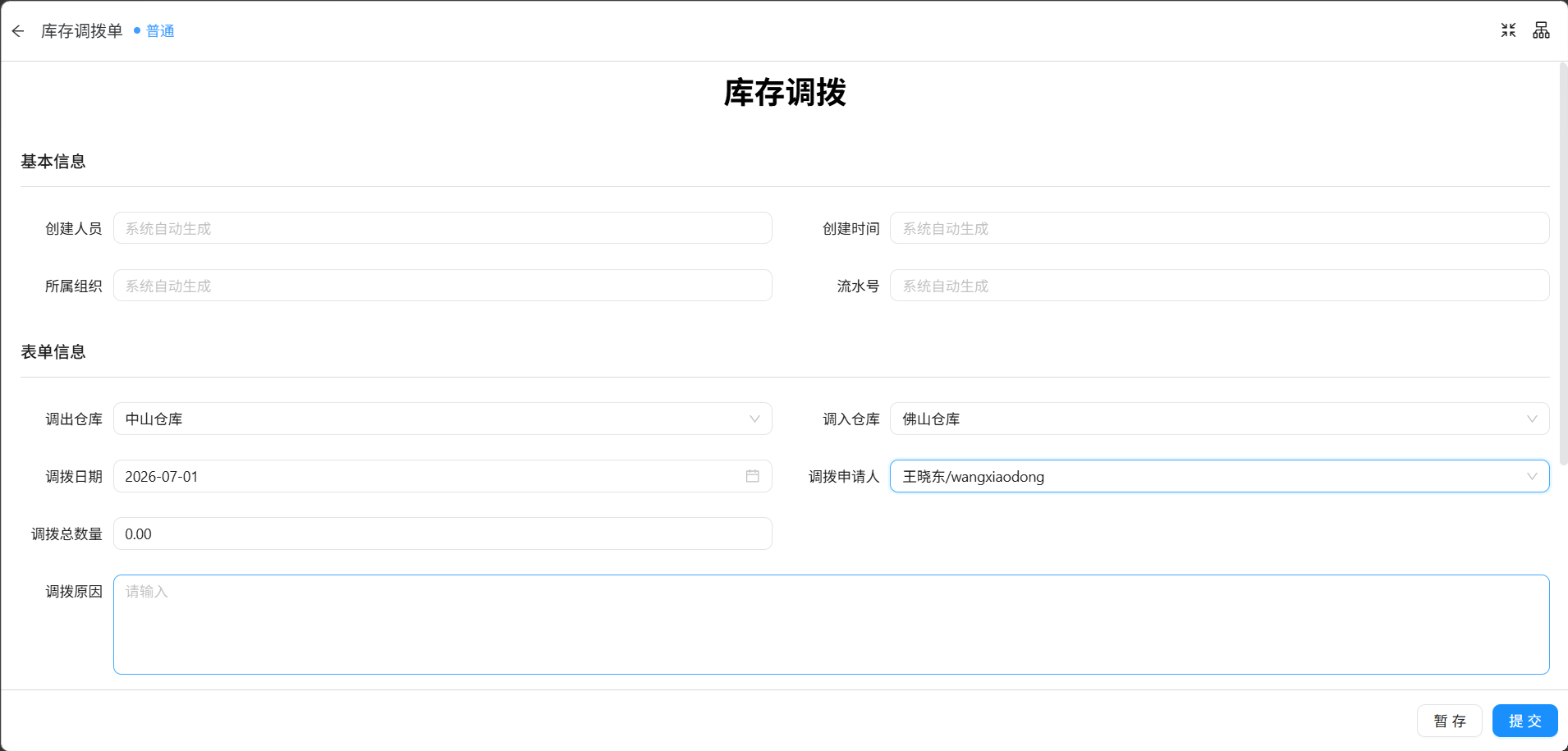1568x751 pixels.
Task: Click the 创建人员 field
Action: [x=442, y=228]
